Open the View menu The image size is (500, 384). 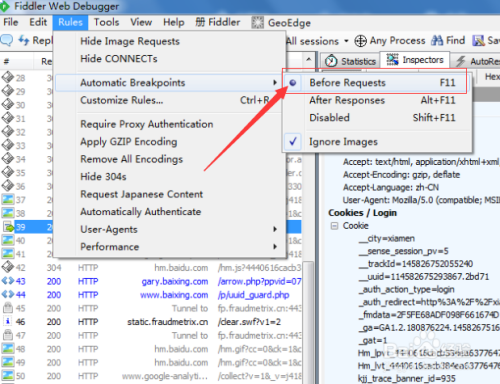[x=141, y=22]
